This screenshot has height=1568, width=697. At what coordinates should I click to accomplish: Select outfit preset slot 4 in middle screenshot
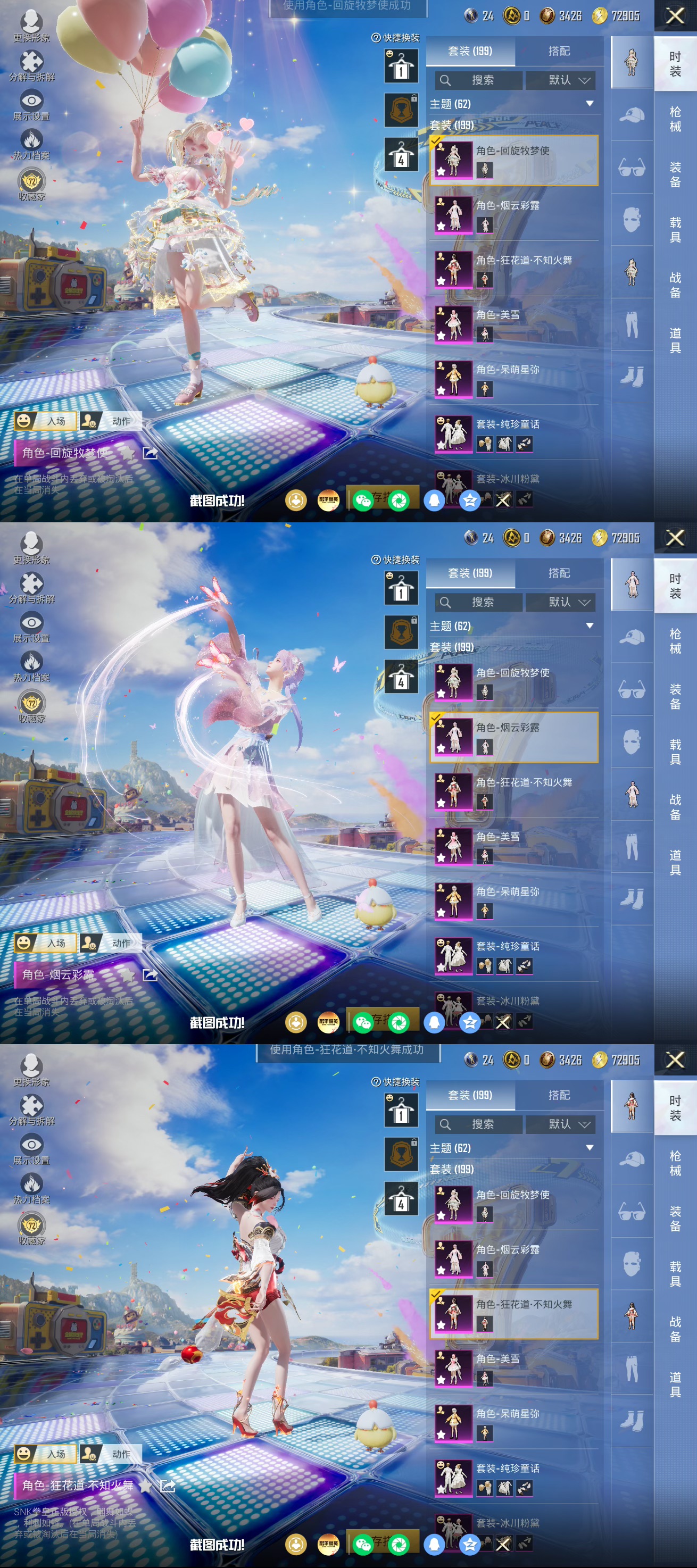(x=401, y=677)
